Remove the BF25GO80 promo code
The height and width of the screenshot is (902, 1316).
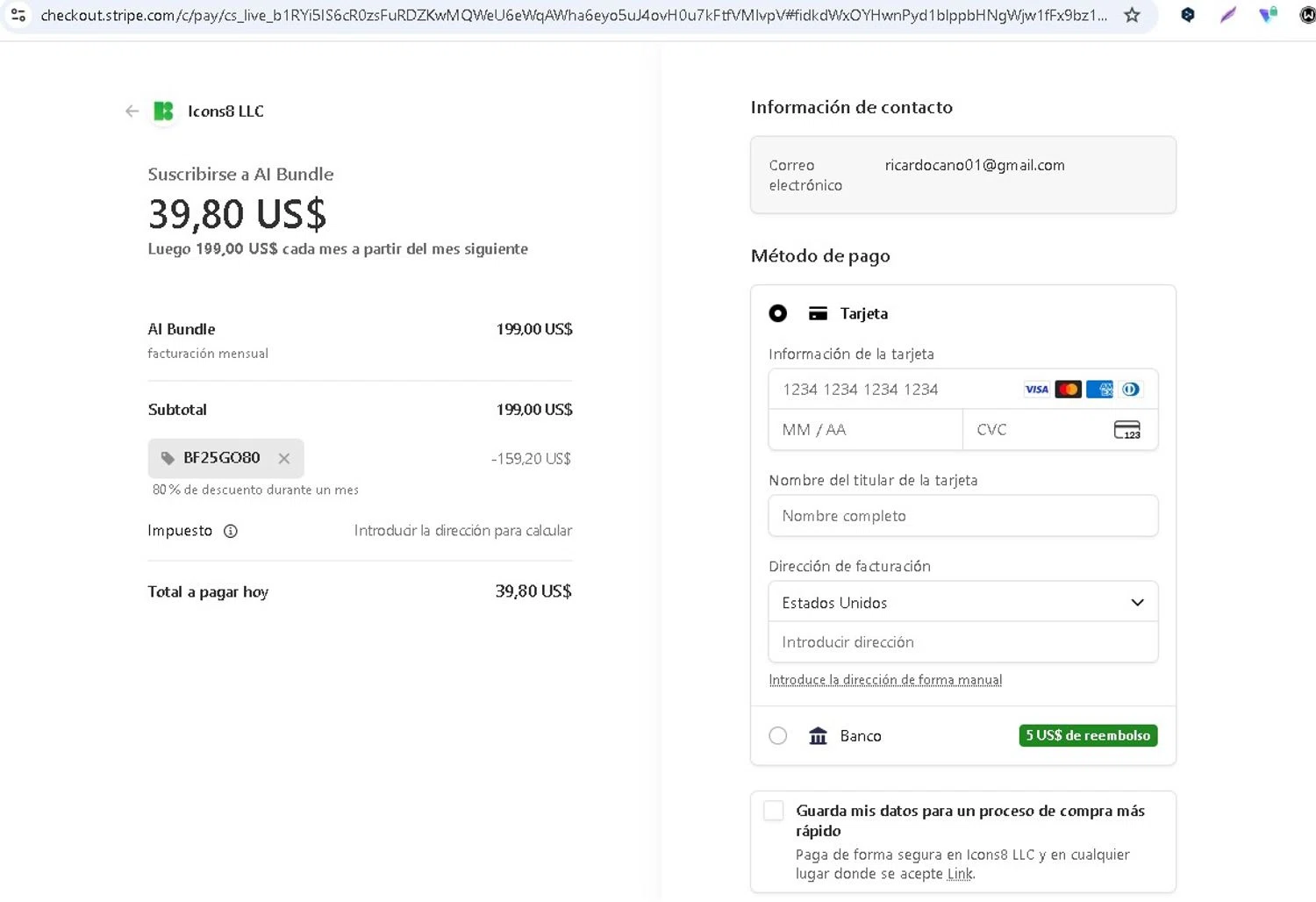pyautogui.click(x=283, y=458)
